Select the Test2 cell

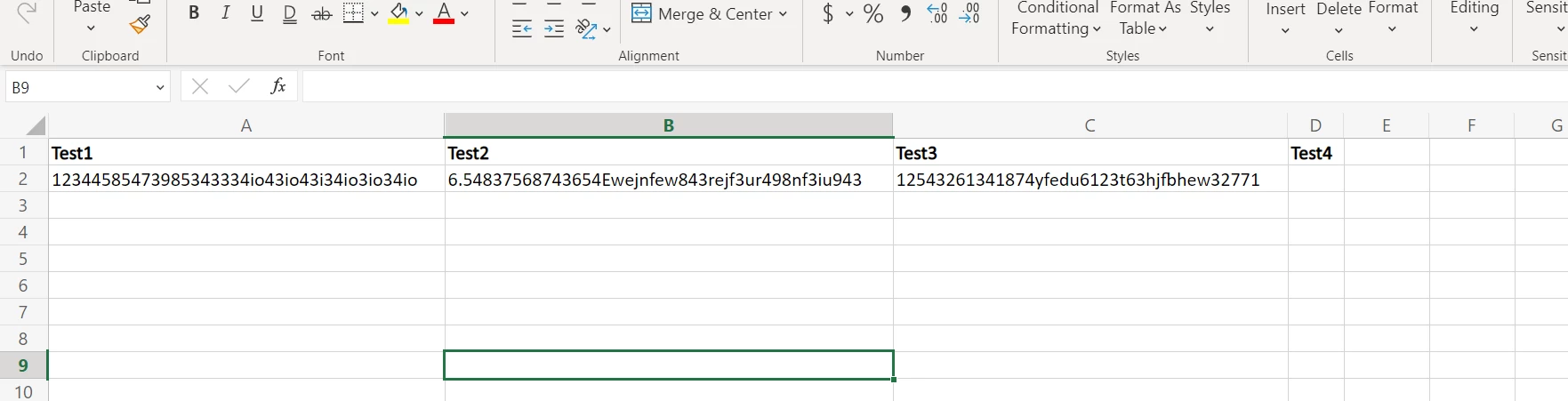click(669, 152)
